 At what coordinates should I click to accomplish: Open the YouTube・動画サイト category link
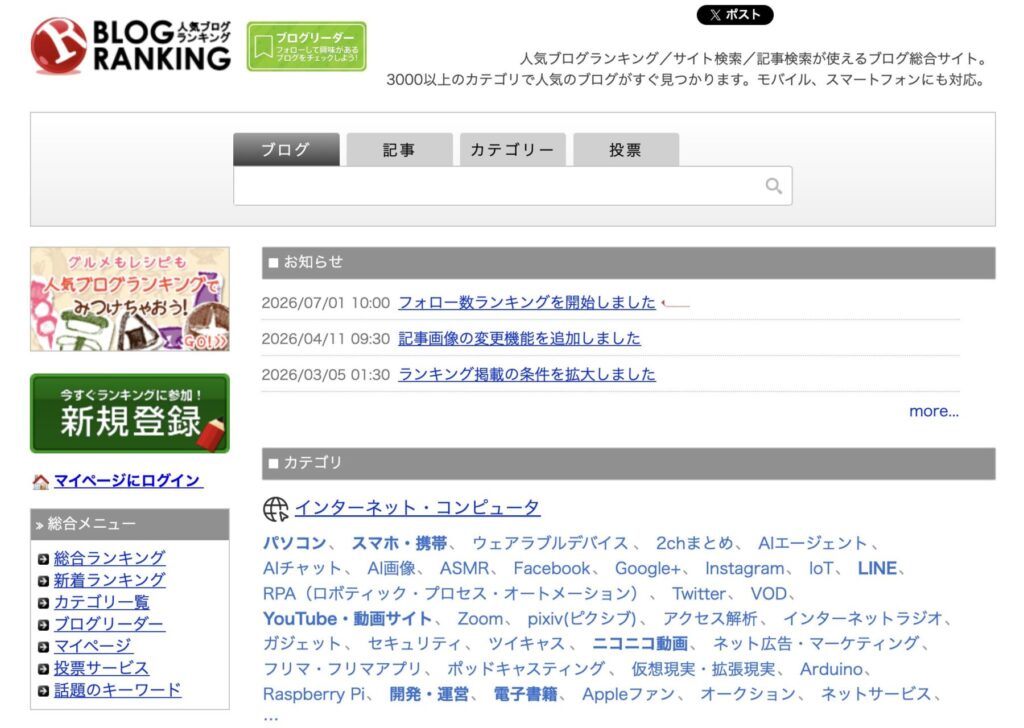347,618
